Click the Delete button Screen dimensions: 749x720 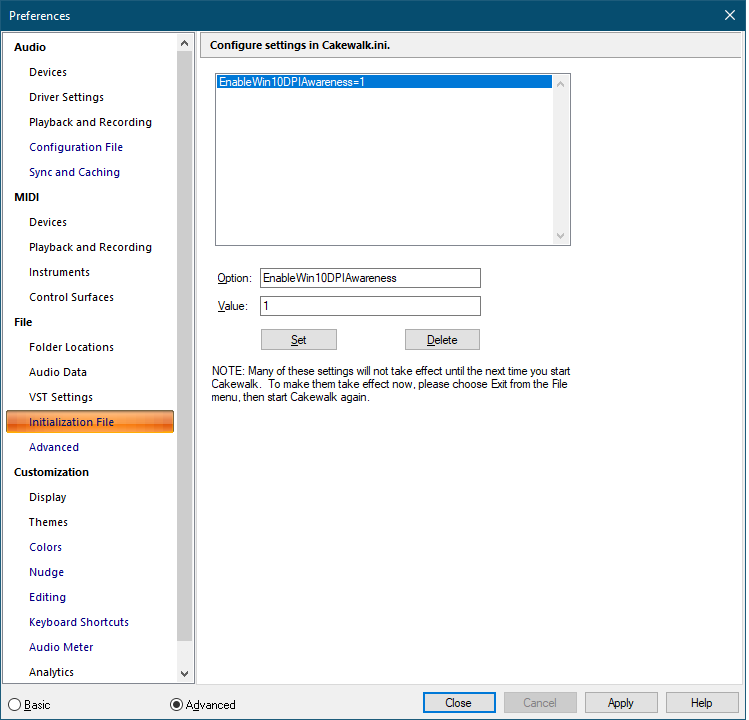[x=442, y=340]
